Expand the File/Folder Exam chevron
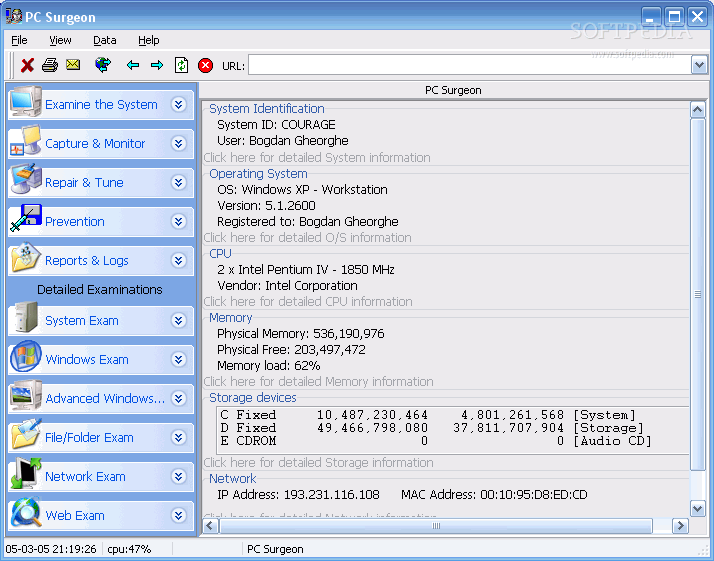This screenshot has height=561, width=714. tap(178, 438)
